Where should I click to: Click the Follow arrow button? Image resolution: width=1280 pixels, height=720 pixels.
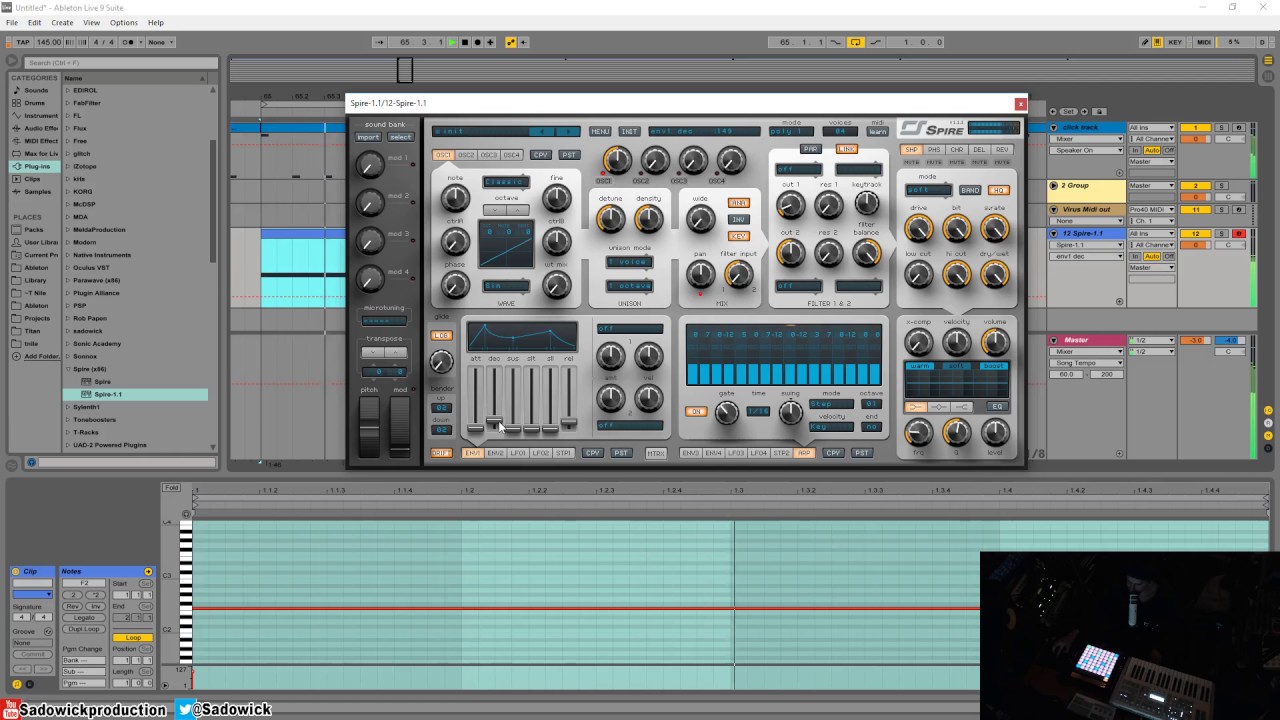tap(379, 42)
